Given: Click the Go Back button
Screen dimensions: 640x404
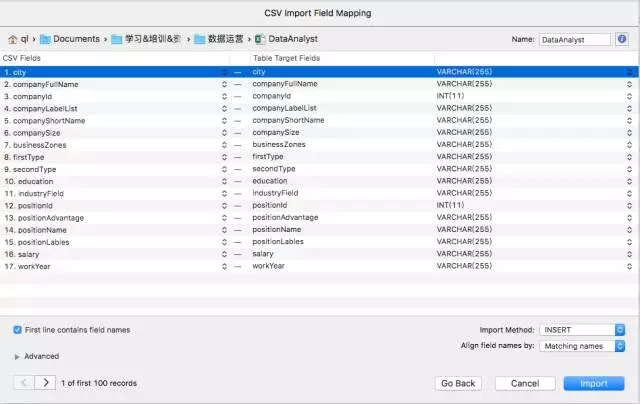Looking at the screenshot, I should point(458,383).
